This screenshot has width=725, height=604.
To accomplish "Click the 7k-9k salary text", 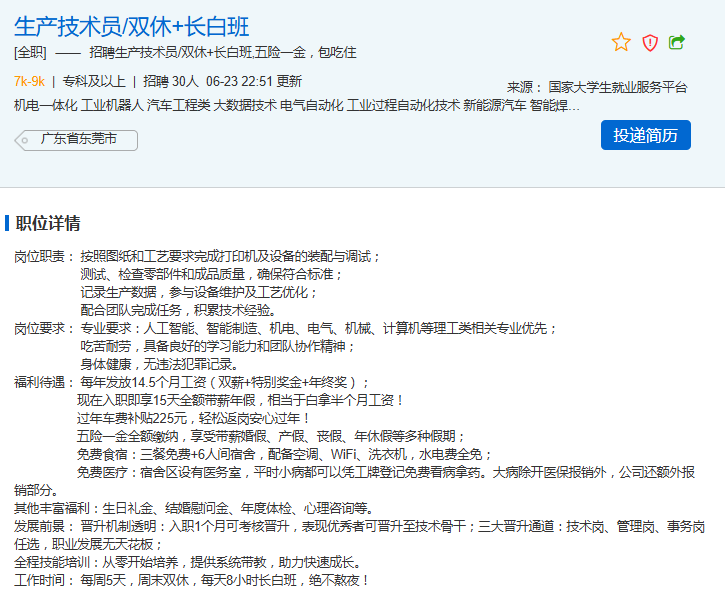I will click(x=29, y=81).
